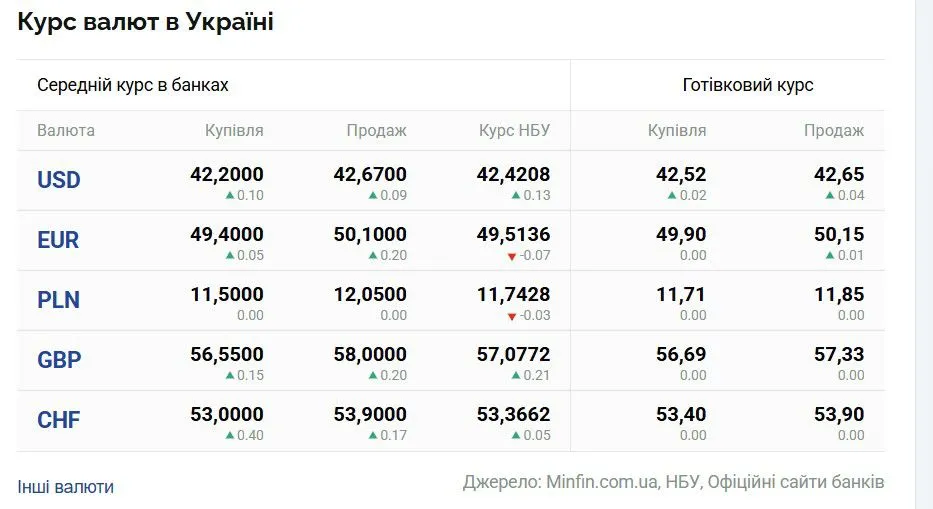Click the CHF currency link

pyautogui.click(x=58, y=420)
